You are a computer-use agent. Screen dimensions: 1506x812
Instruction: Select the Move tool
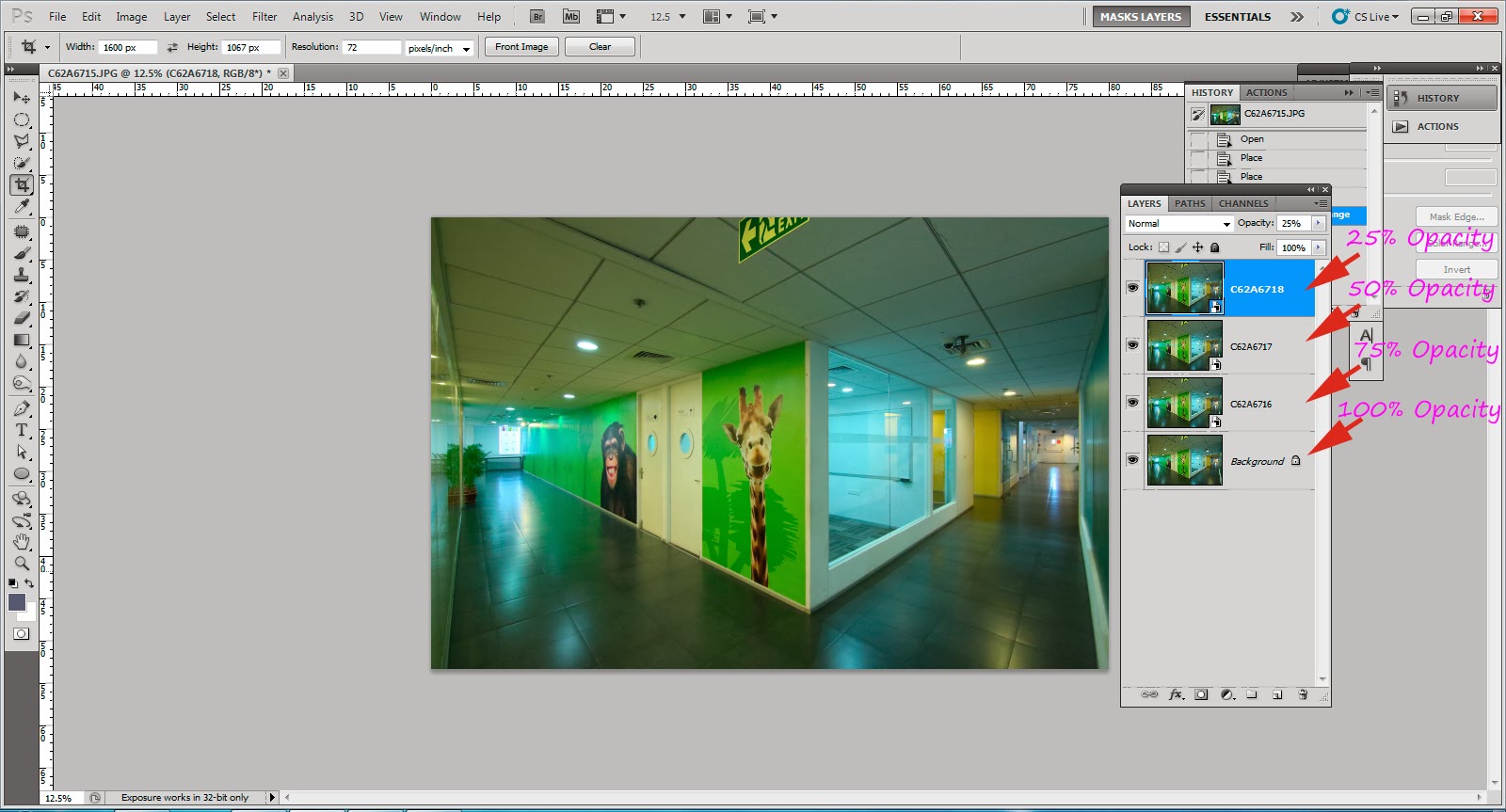coord(22,98)
